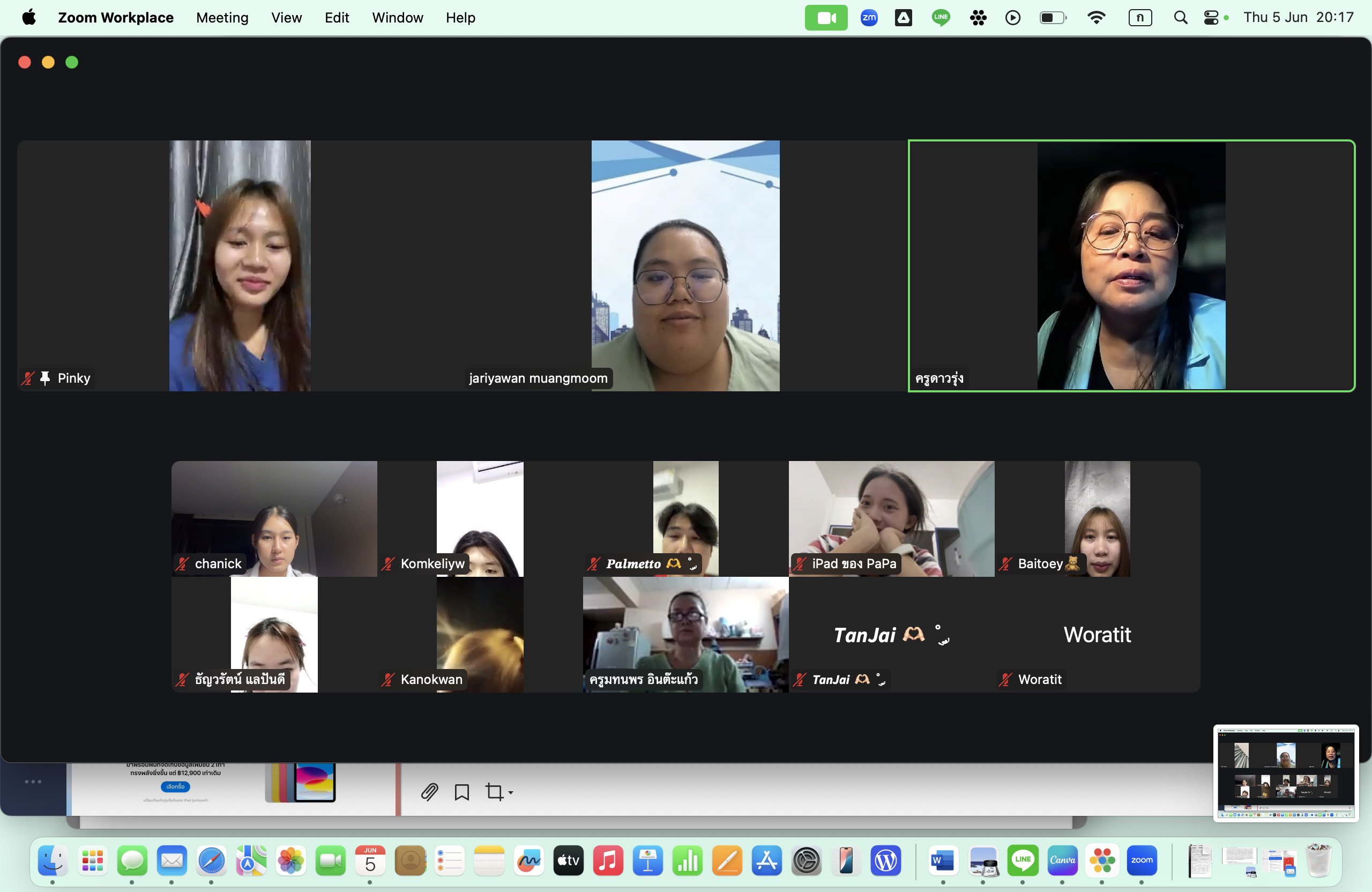The height and width of the screenshot is (892, 1372).
Task: Click the LINE icon in the menu bar
Action: [941, 17]
